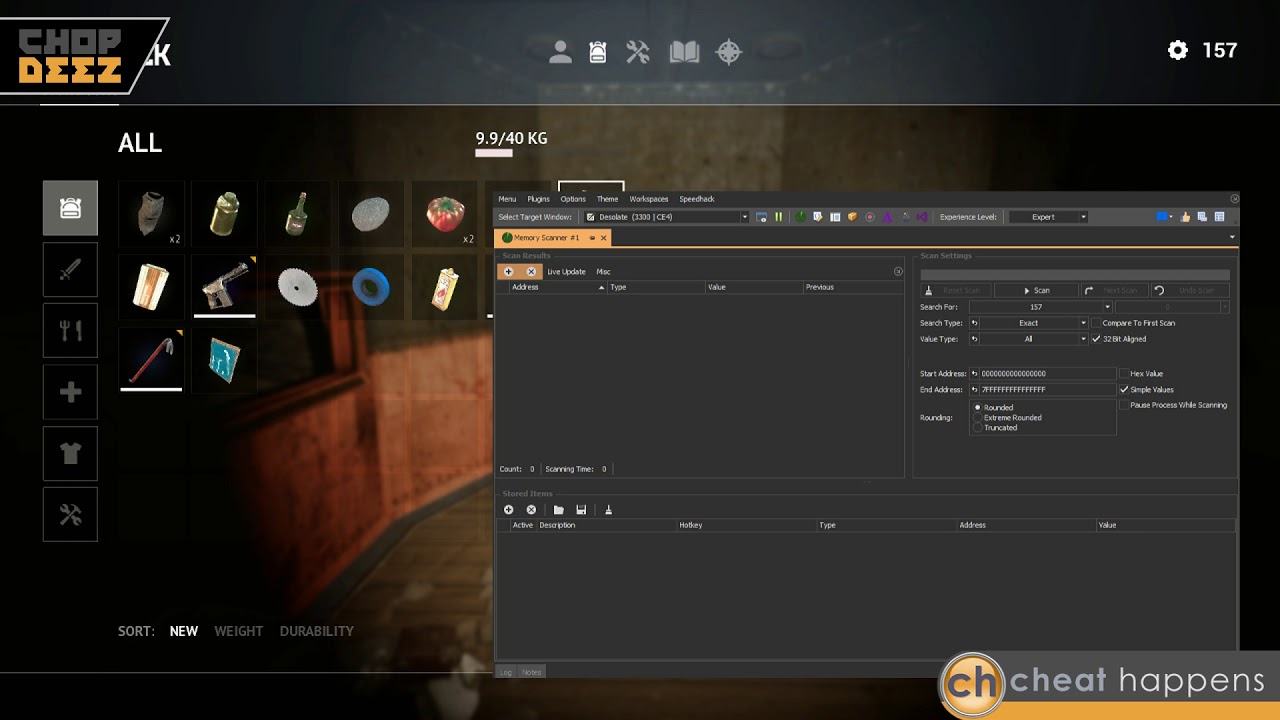Select the clothing shirt category in sidebar
The height and width of the screenshot is (720, 1280).
click(70, 453)
